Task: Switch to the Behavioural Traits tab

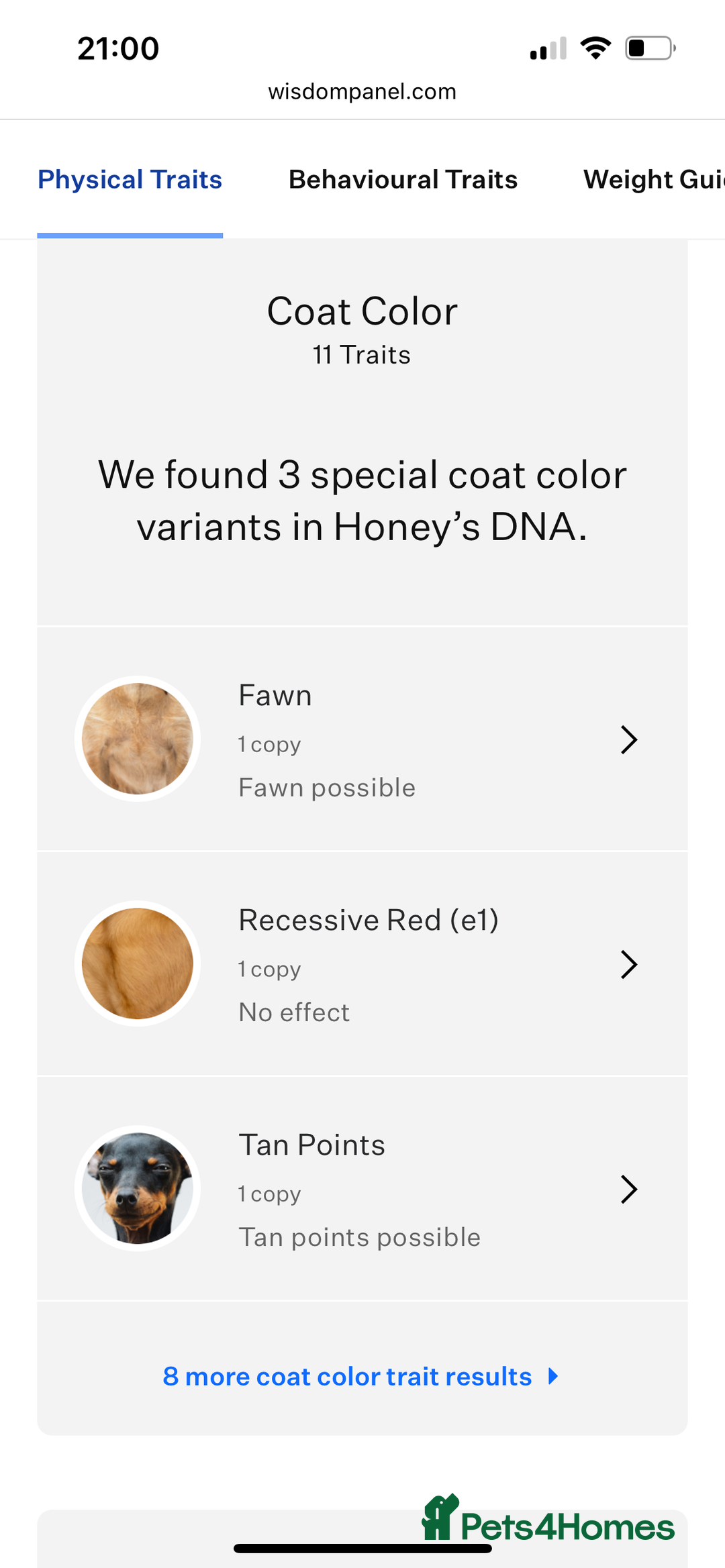Action: [x=403, y=179]
